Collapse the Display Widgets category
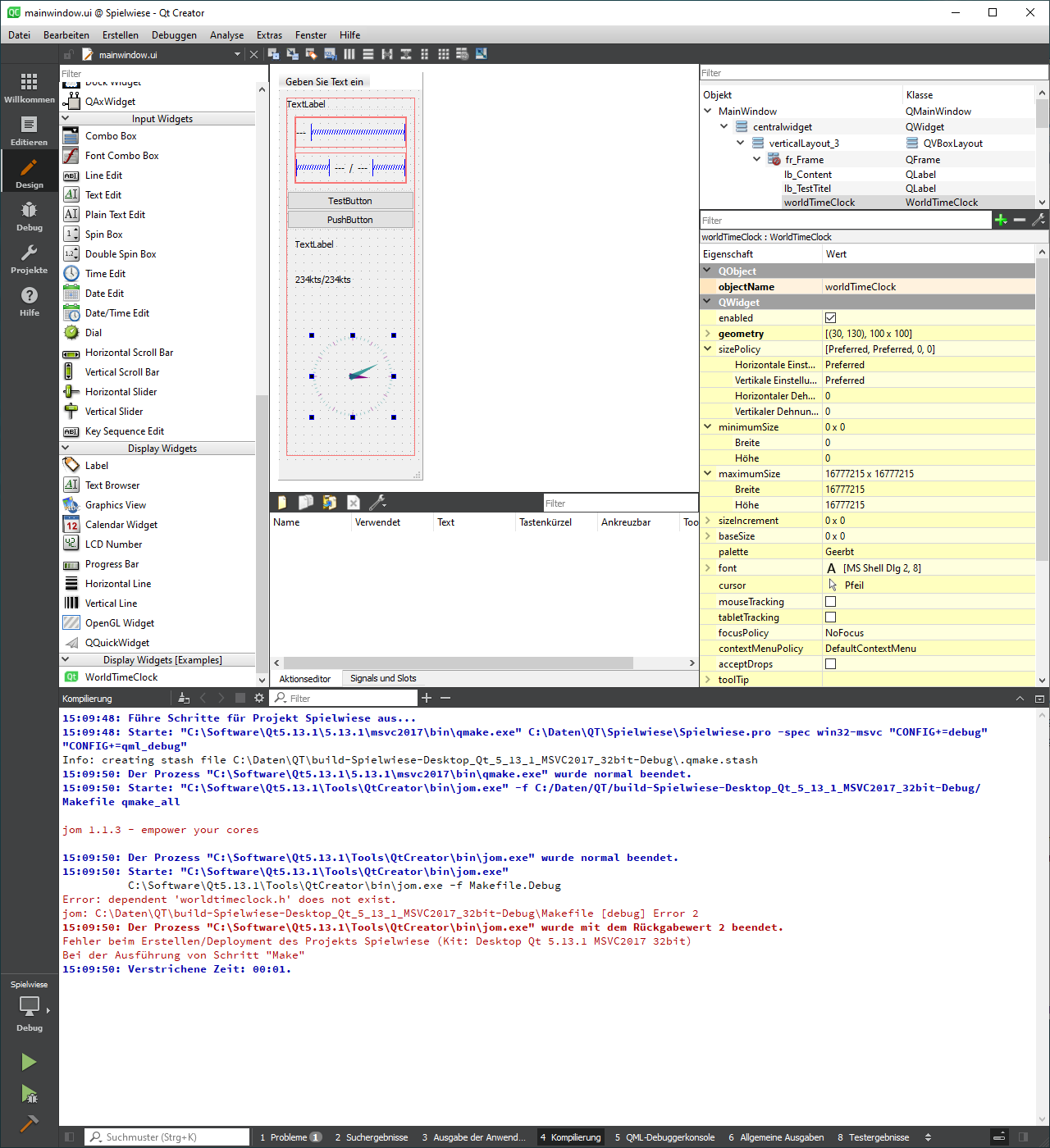 pos(66,448)
